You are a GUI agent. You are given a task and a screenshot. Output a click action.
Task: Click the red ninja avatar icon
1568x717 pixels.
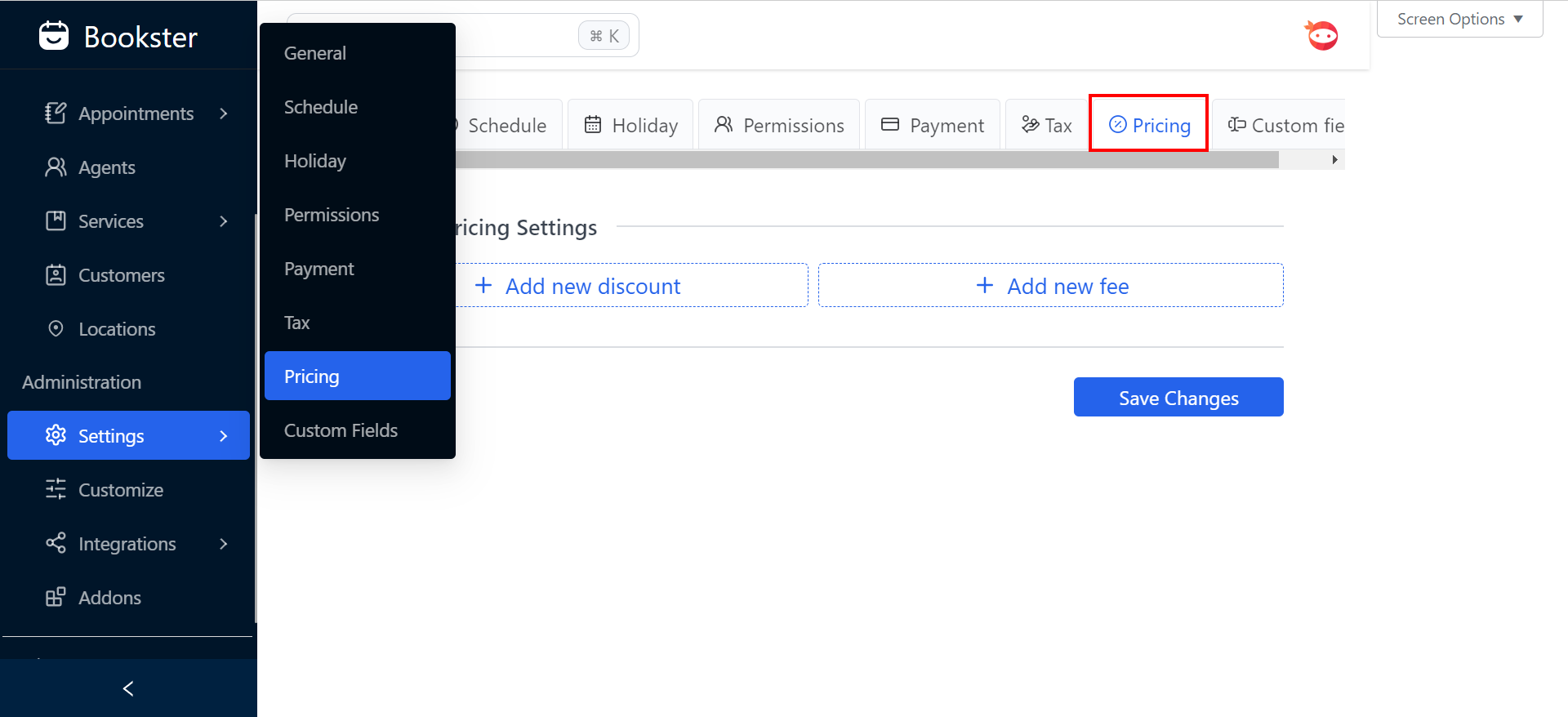(1321, 36)
